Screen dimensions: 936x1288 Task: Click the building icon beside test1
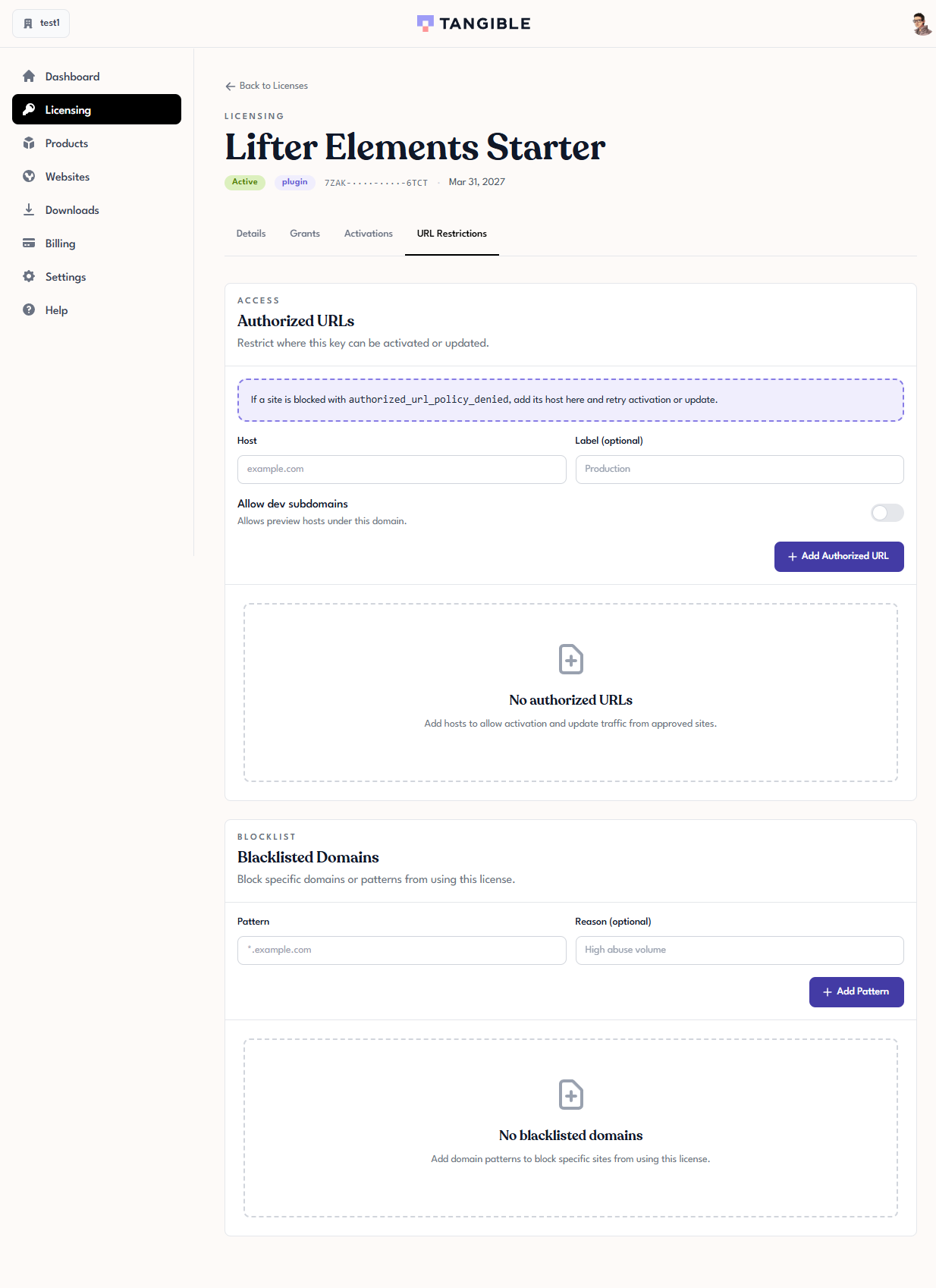point(28,24)
